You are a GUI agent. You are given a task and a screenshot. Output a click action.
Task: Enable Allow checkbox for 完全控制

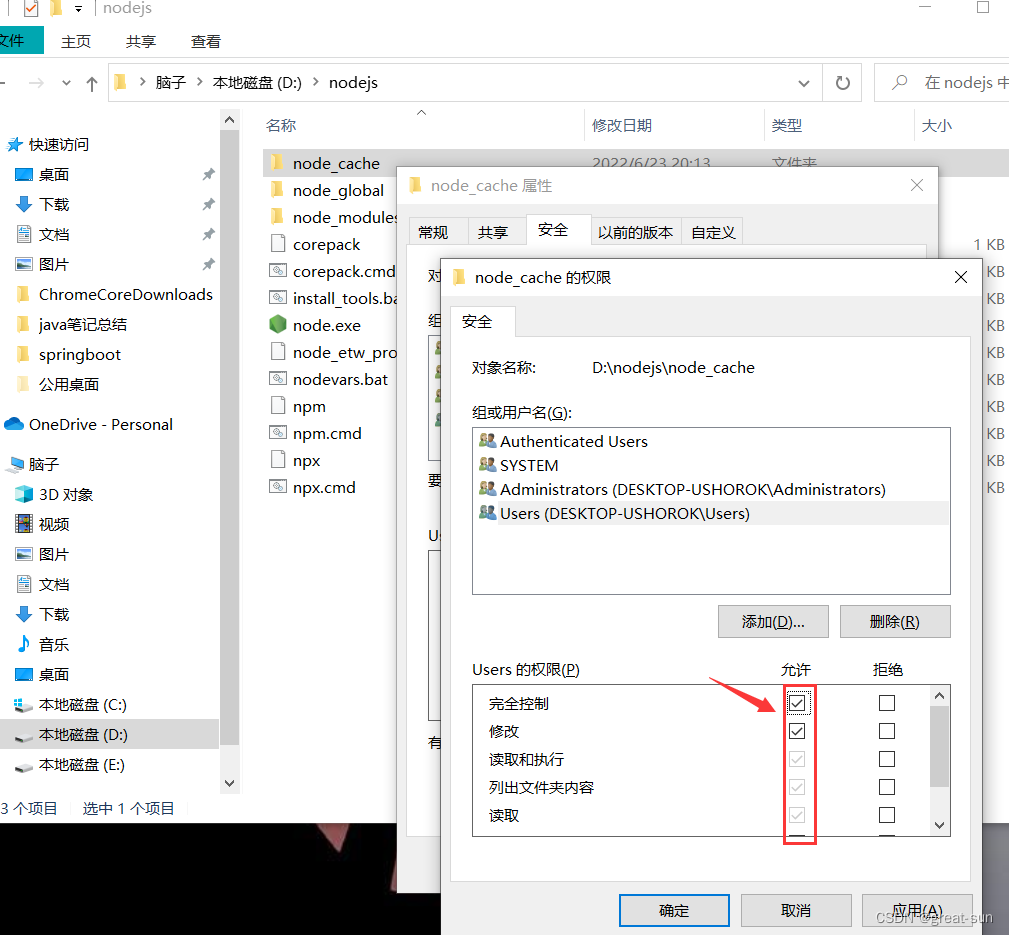click(797, 703)
